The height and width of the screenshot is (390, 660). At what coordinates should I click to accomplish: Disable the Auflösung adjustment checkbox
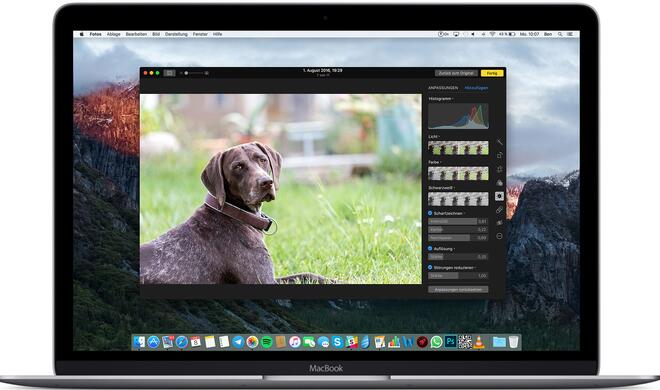pos(430,248)
